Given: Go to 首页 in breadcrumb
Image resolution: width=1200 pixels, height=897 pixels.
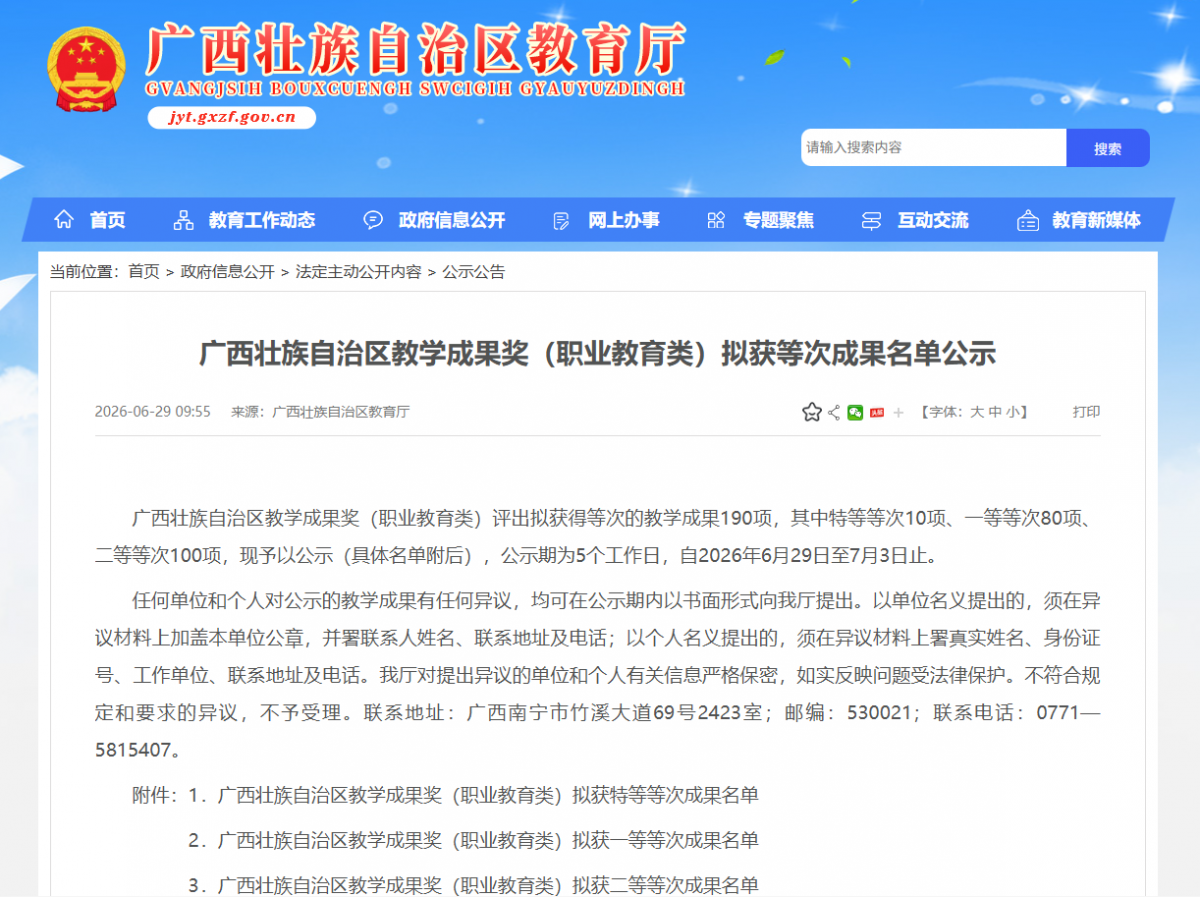Looking at the screenshot, I should [144, 271].
